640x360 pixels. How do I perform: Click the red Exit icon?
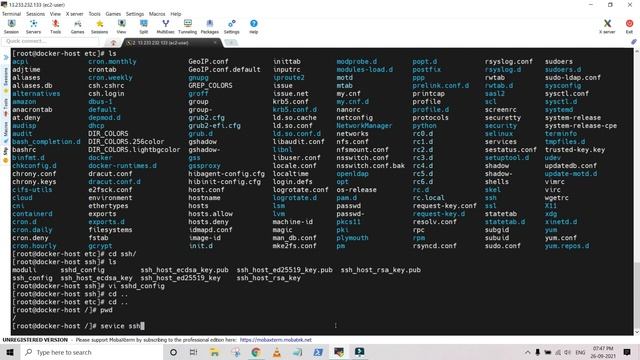tap(629, 27)
